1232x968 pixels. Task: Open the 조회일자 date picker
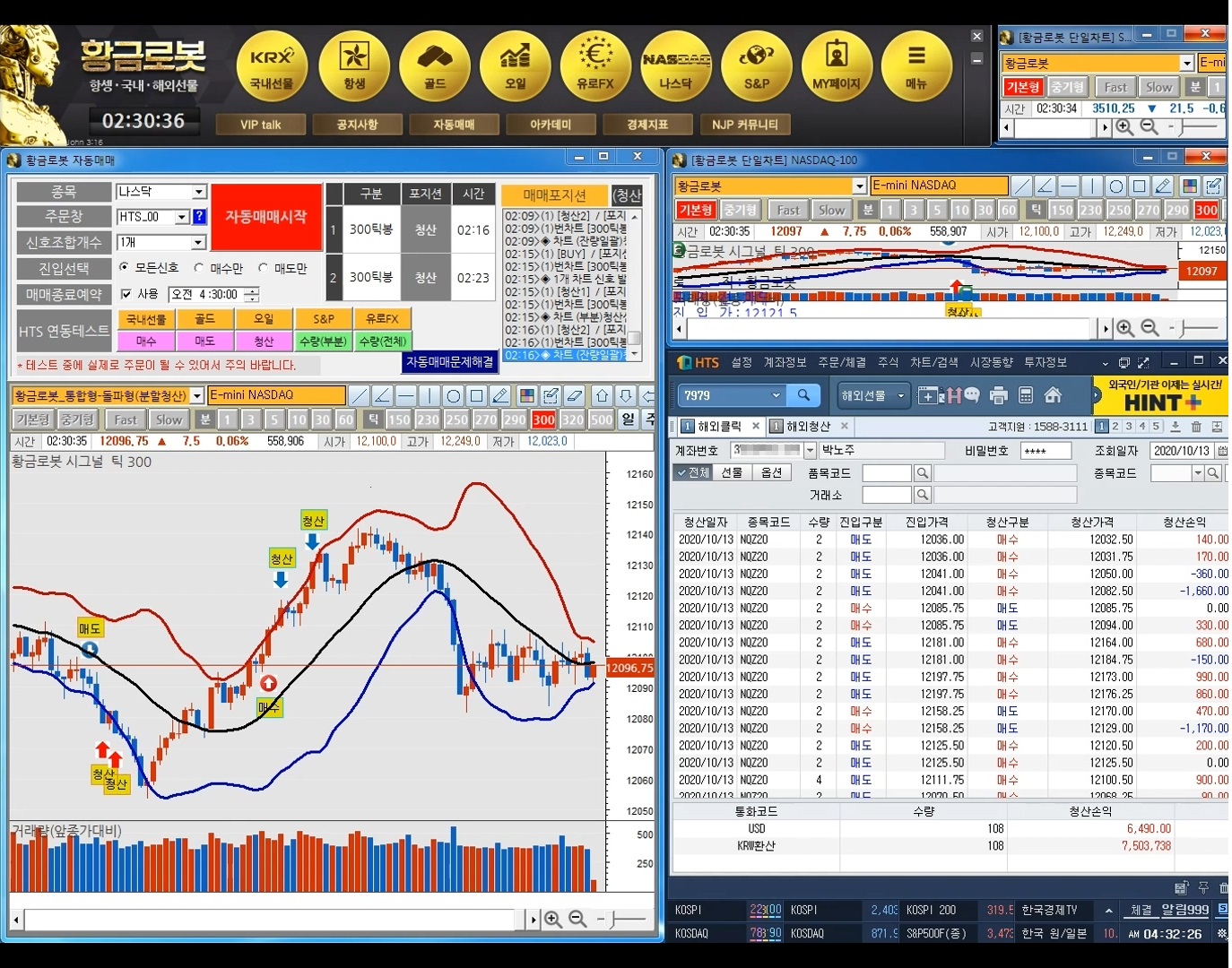pos(1221,450)
